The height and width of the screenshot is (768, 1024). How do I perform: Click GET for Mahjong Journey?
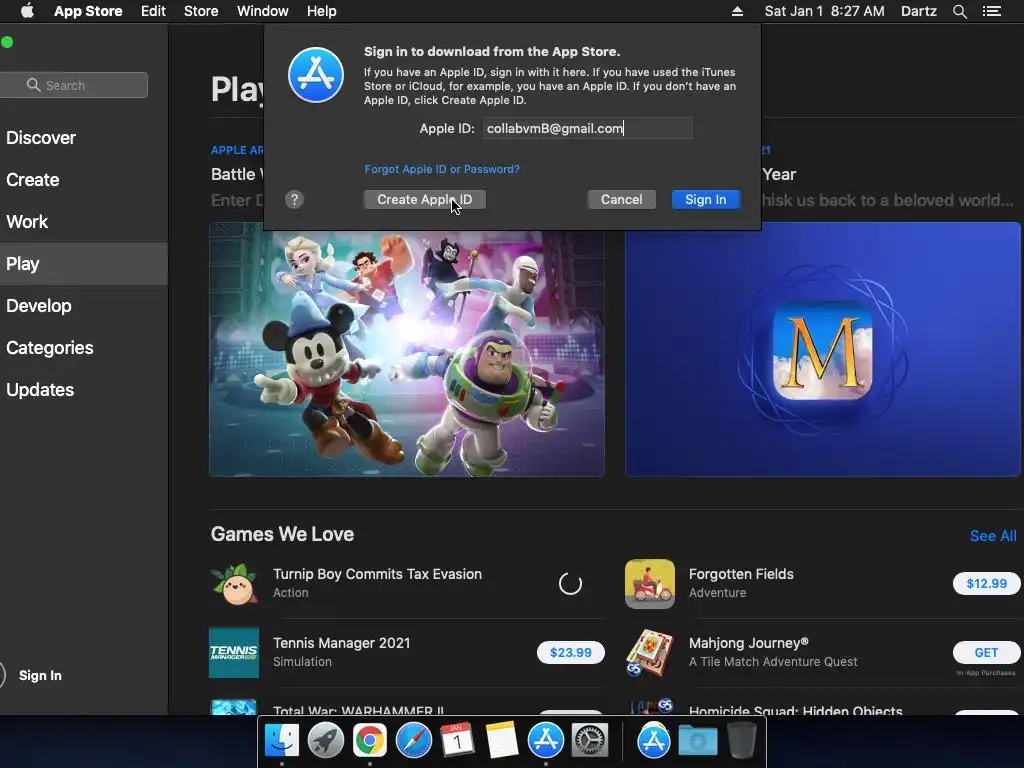986,652
